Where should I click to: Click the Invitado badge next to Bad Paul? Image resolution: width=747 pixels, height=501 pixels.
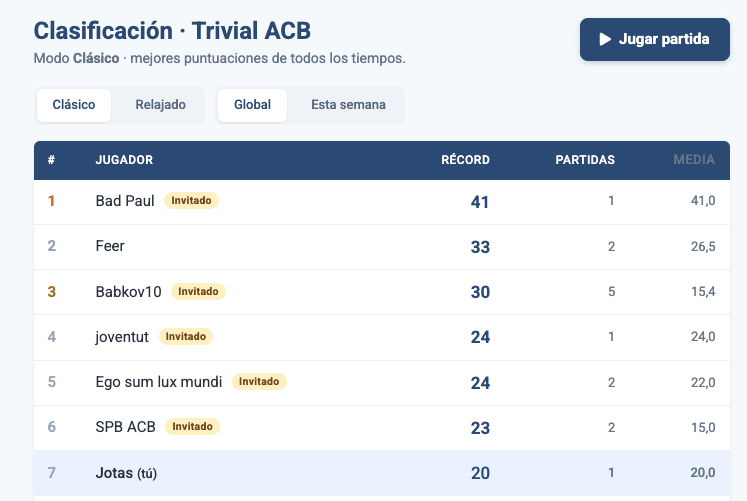(x=191, y=201)
